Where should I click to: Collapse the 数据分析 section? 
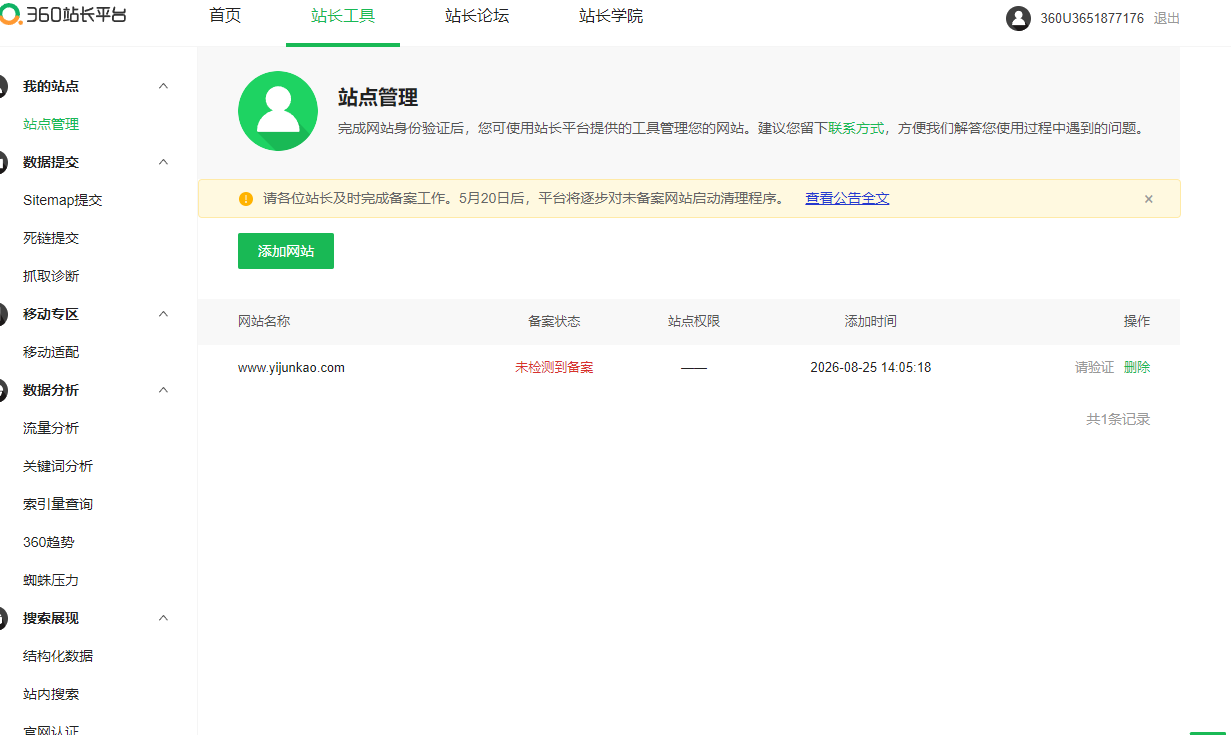tap(164, 390)
